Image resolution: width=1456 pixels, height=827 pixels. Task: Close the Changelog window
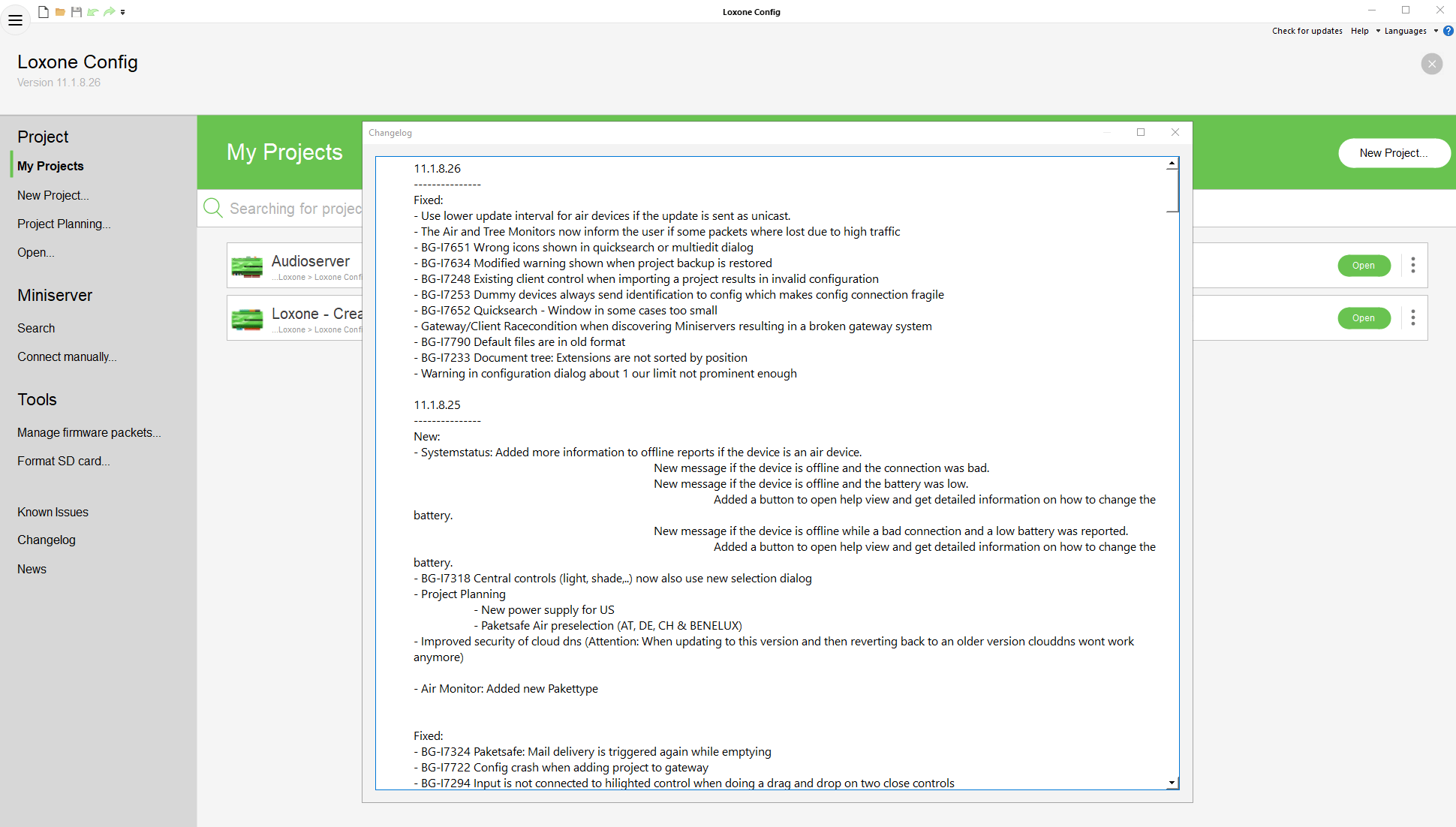[1175, 132]
